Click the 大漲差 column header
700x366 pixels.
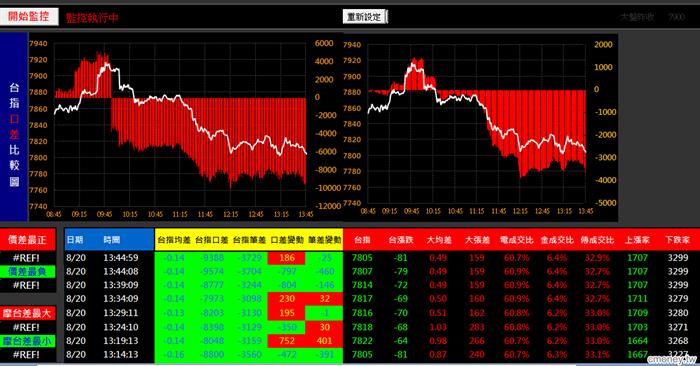477,240
